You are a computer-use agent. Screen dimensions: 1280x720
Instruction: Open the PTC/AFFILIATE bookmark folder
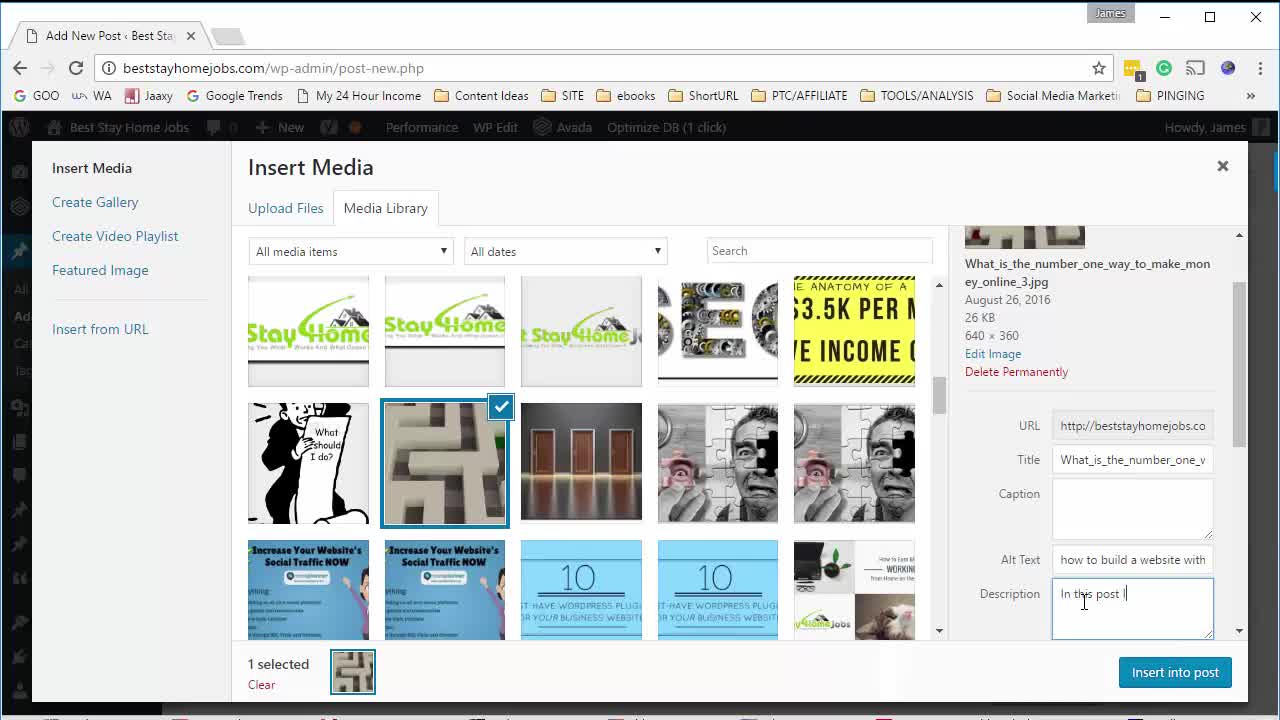click(799, 96)
